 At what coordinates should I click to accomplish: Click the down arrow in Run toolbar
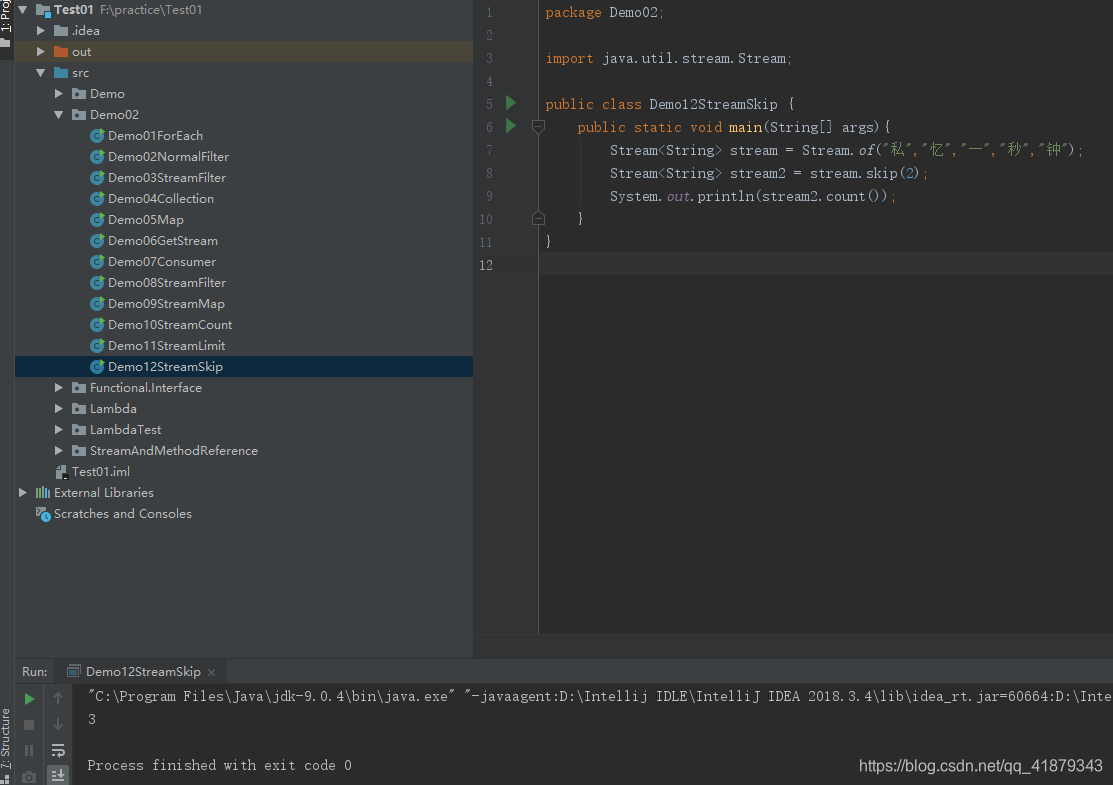tap(58, 725)
